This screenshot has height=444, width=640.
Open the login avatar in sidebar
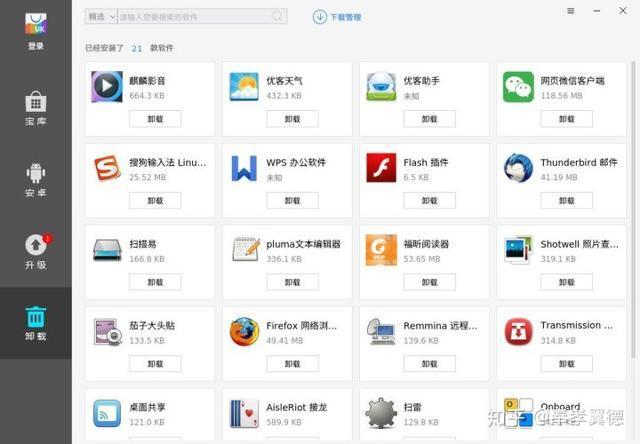pyautogui.click(x=36, y=24)
